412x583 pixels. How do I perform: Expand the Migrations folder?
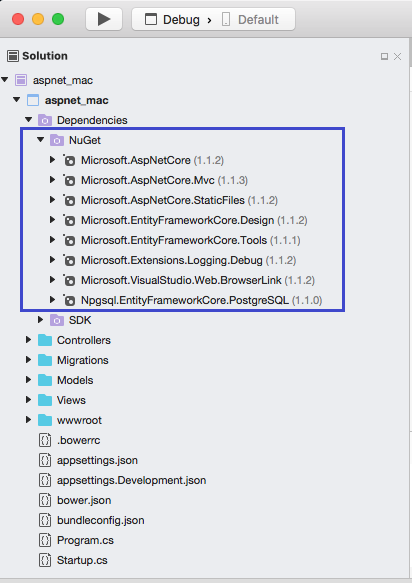click(x=28, y=360)
